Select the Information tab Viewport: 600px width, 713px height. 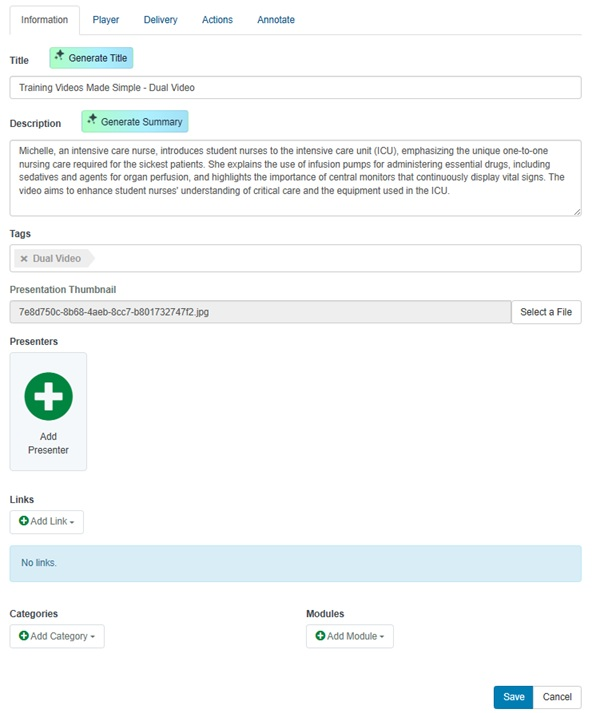click(44, 20)
